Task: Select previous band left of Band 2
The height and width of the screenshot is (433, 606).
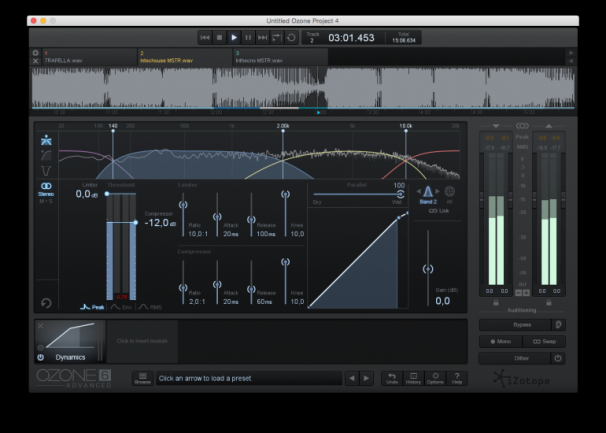Action: (x=418, y=191)
